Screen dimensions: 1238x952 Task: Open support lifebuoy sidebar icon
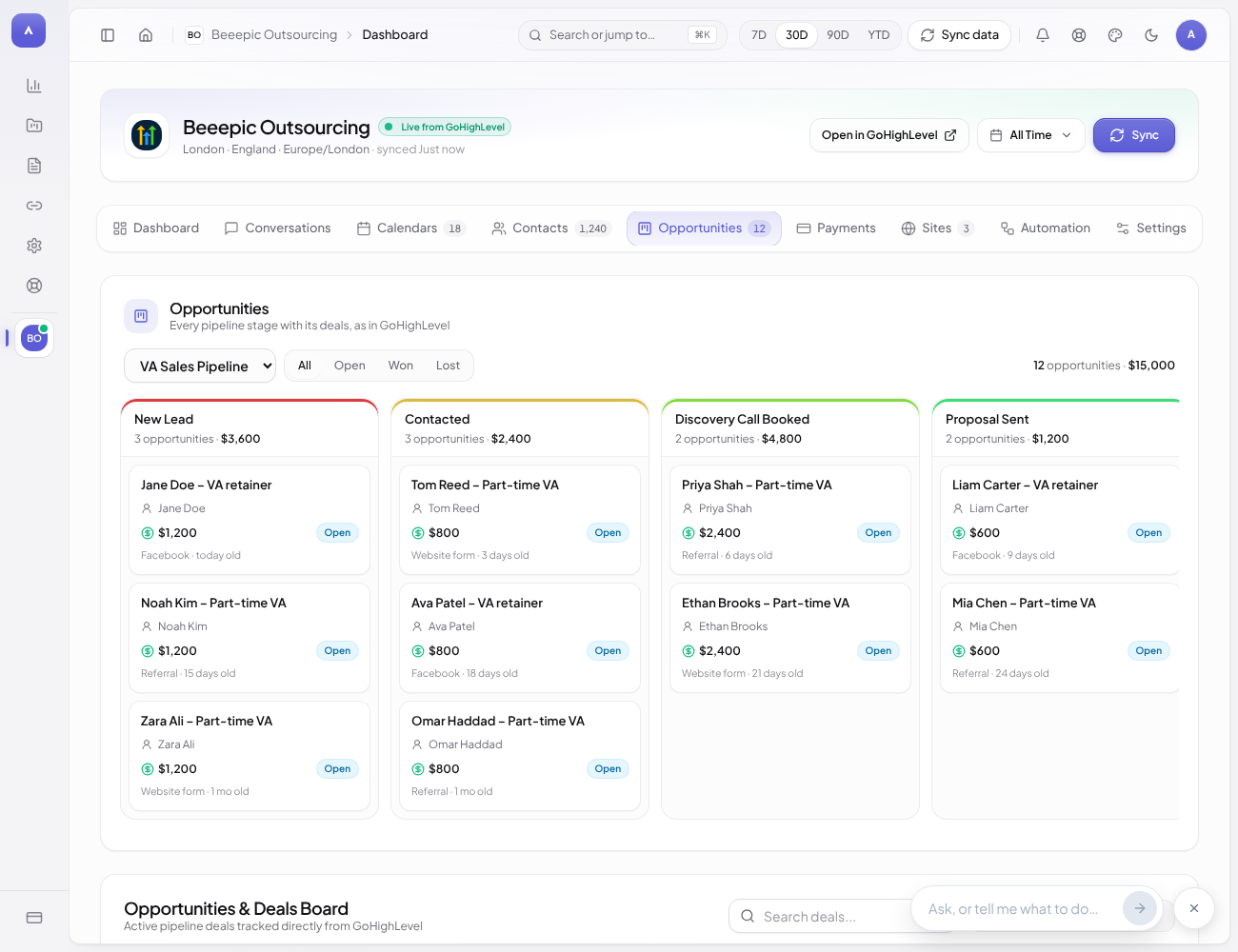[34, 286]
